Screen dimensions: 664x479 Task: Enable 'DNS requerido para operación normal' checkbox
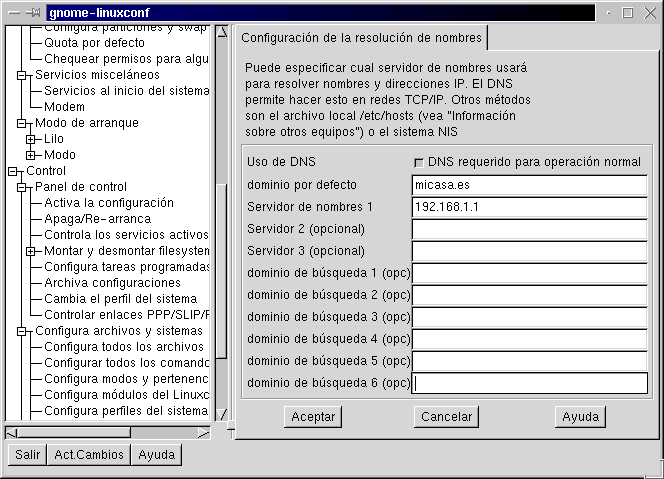pos(418,163)
